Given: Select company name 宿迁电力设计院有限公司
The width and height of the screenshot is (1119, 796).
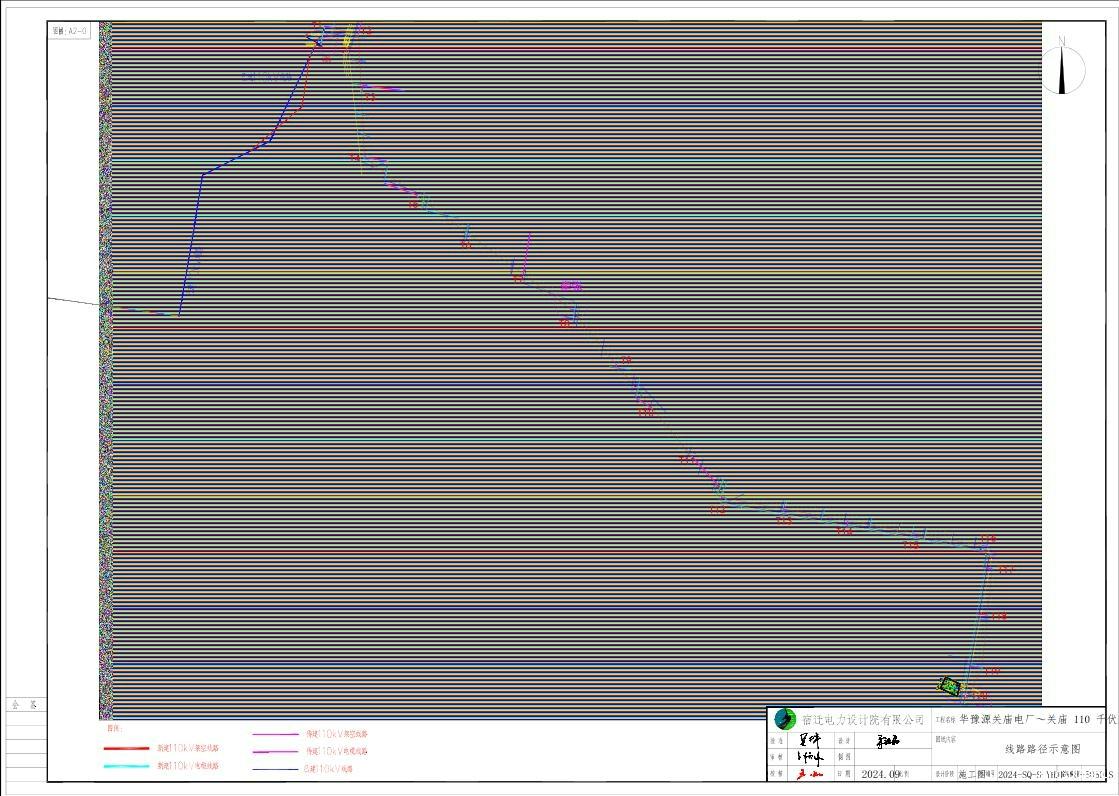Looking at the screenshot, I should 863,720.
